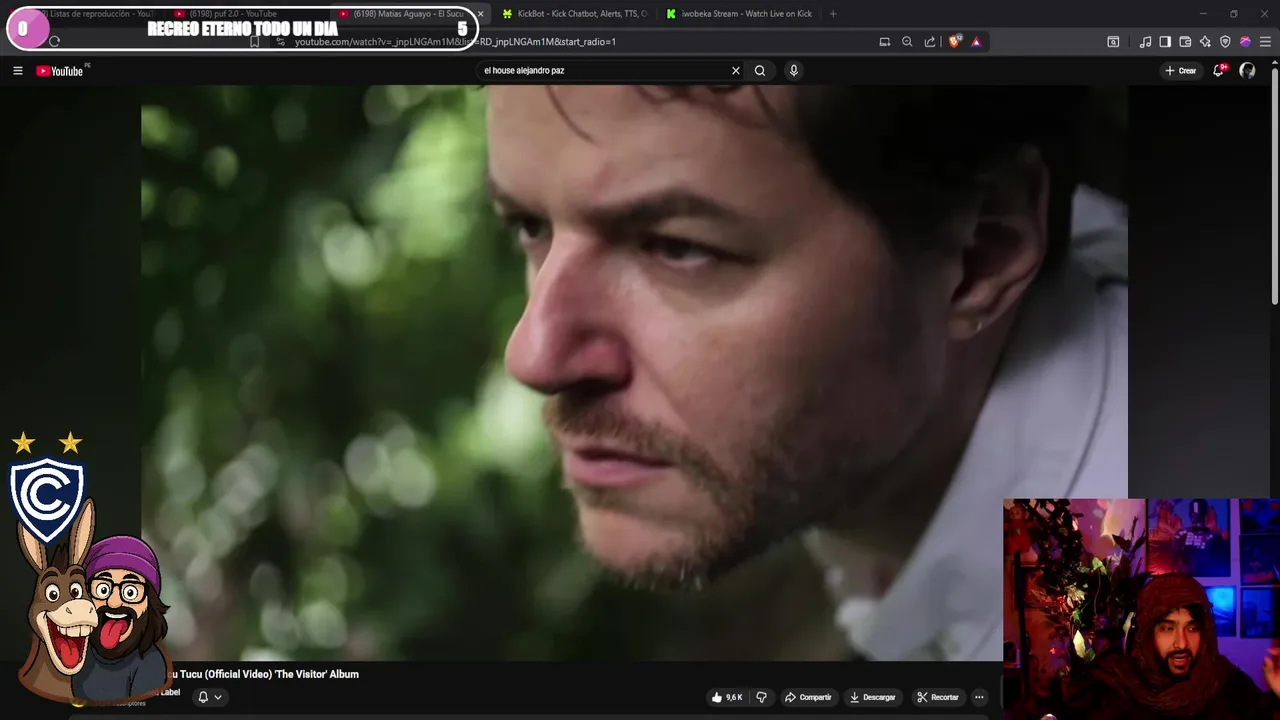Viewport: 1280px width, 720px height.
Task: Open the browser profile avatar in the toolbar
Action: [x=1245, y=42]
